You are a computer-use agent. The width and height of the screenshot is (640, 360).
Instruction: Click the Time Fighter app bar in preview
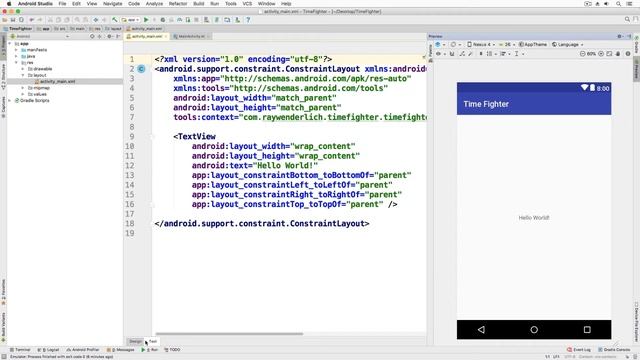[534, 104]
